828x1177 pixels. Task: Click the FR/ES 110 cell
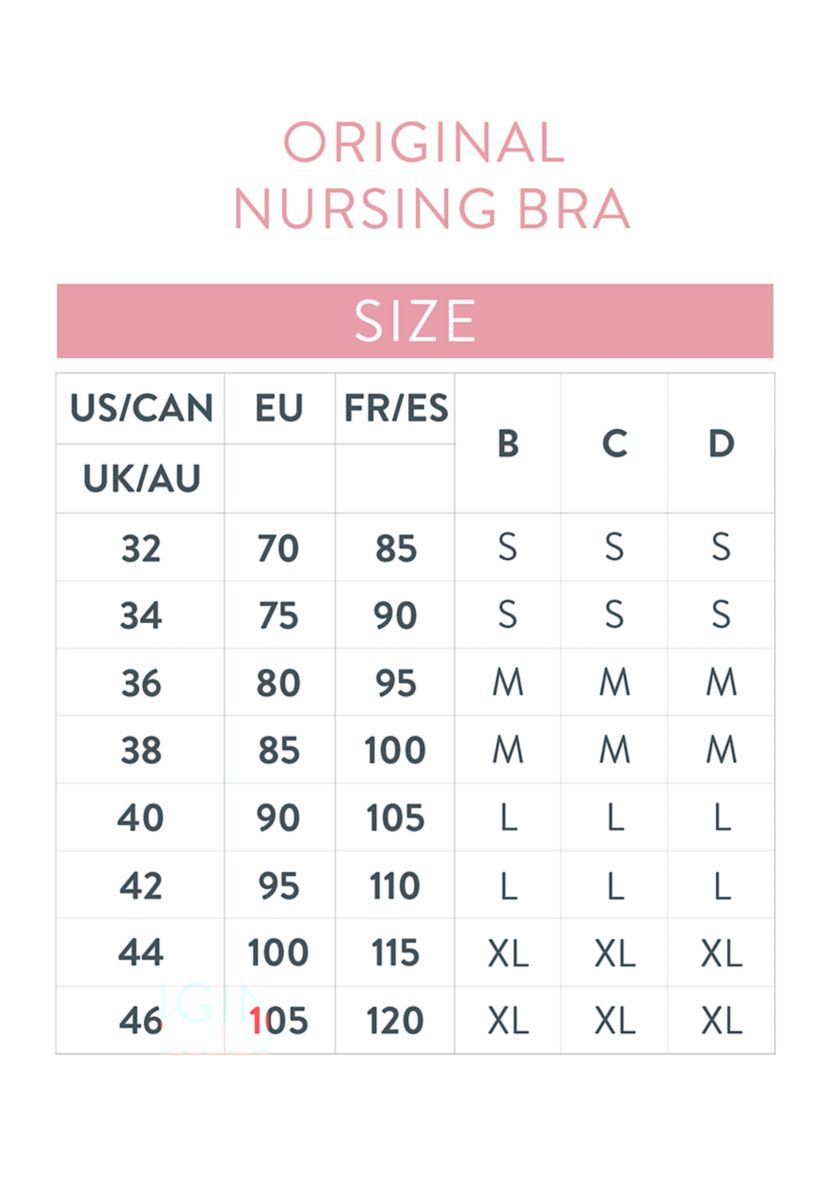click(x=395, y=886)
